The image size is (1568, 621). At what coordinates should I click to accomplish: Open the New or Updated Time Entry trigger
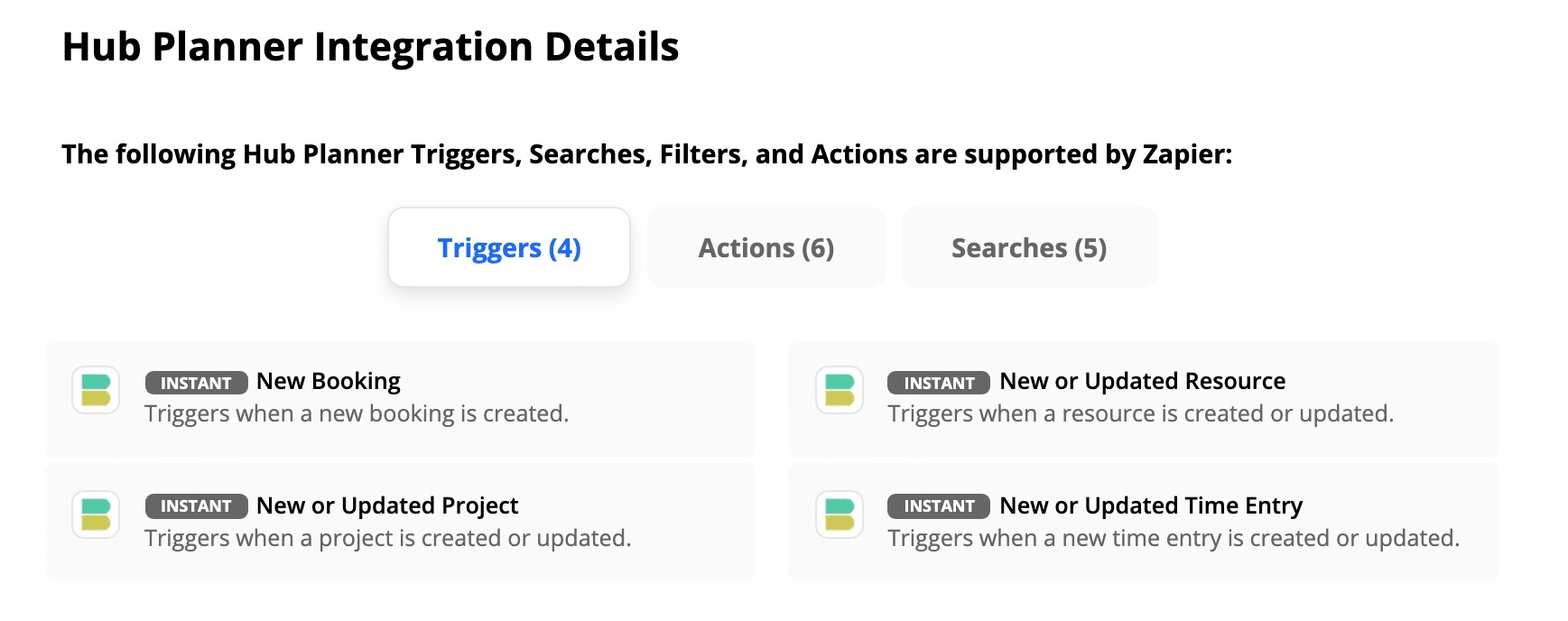tap(1152, 505)
